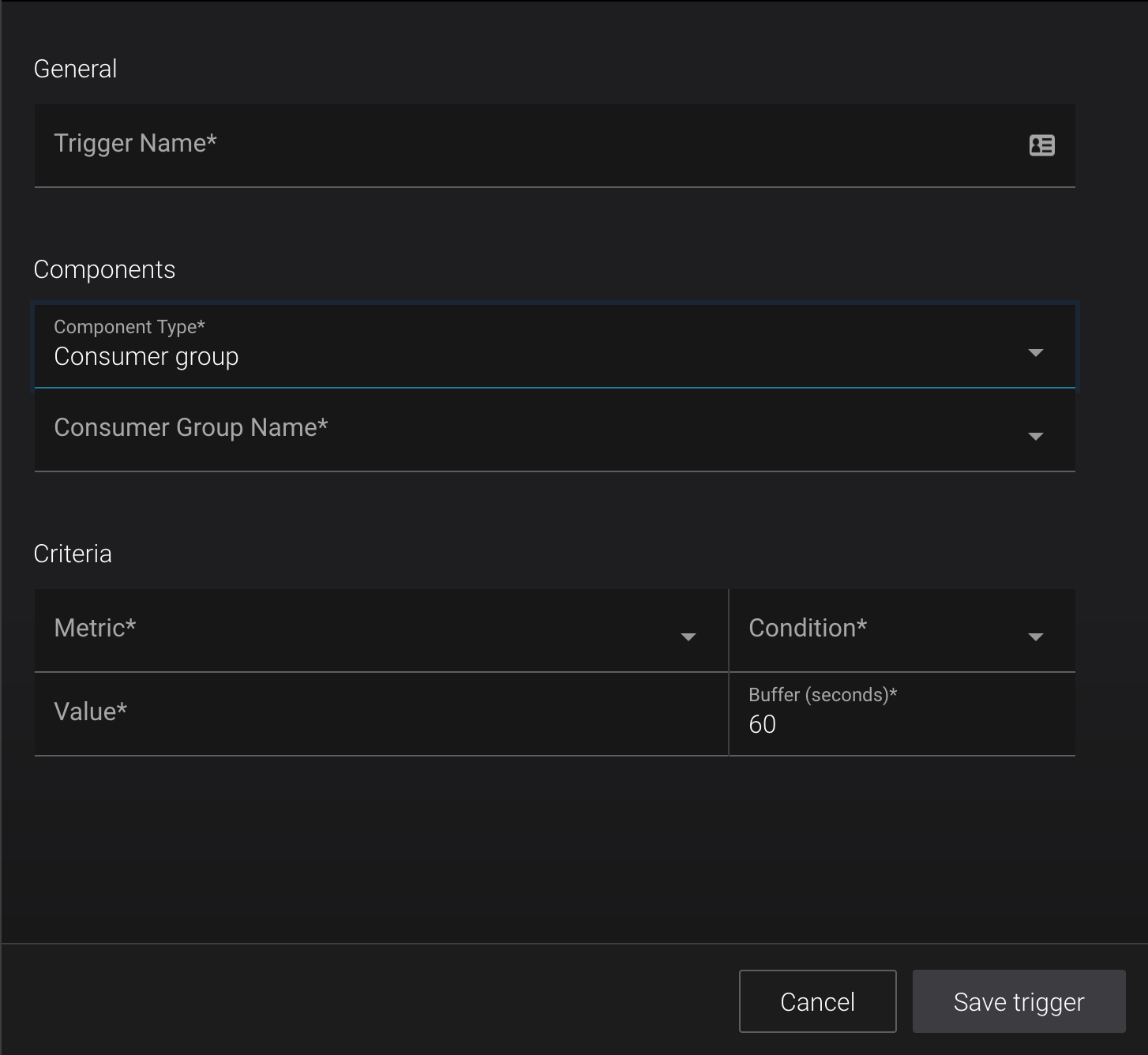This screenshot has height=1055, width=1148.
Task: Click into the Value input field
Action: click(379, 714)
